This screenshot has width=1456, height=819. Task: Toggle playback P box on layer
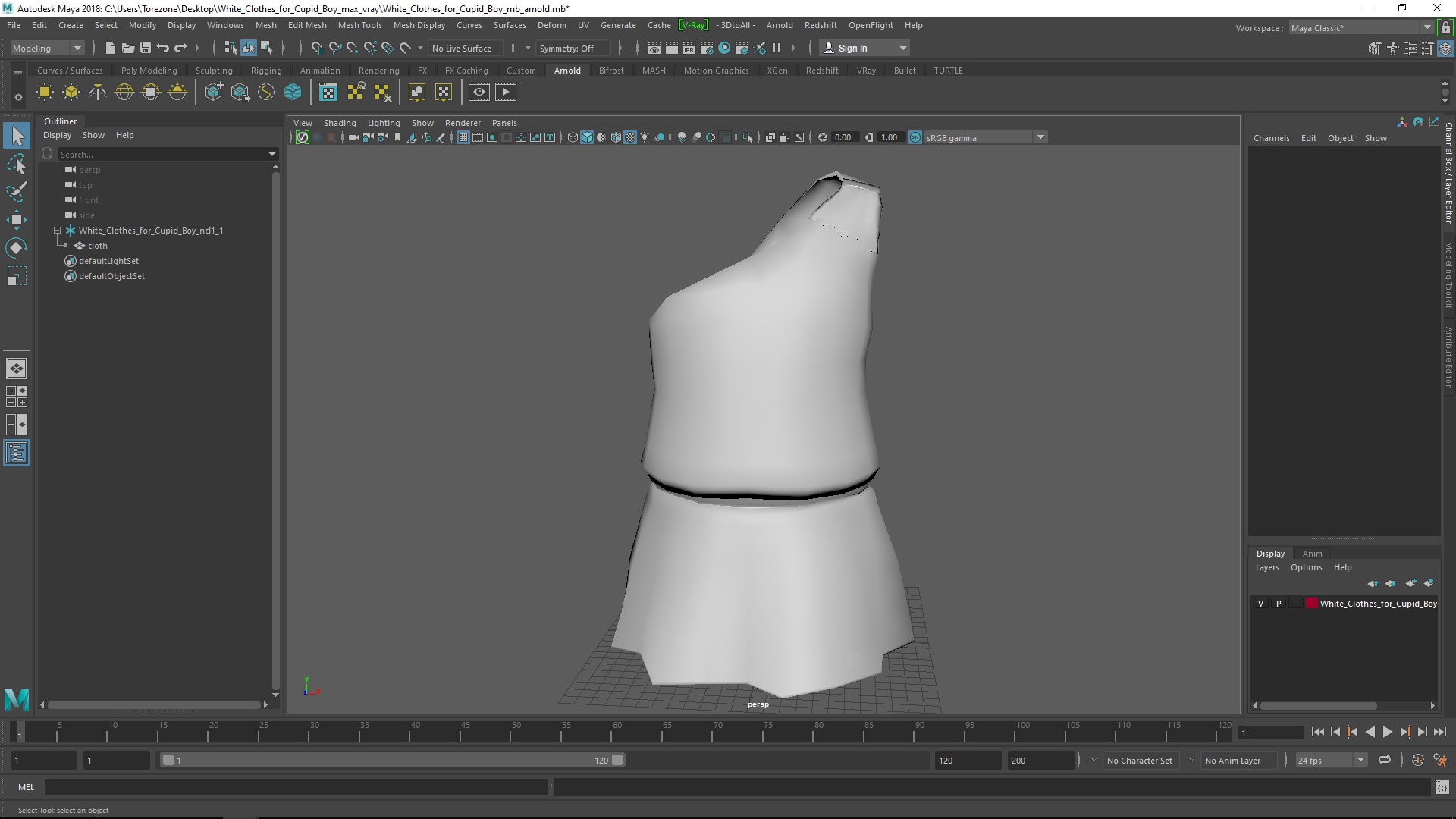pyautogui.click(x=1279, y=604)
